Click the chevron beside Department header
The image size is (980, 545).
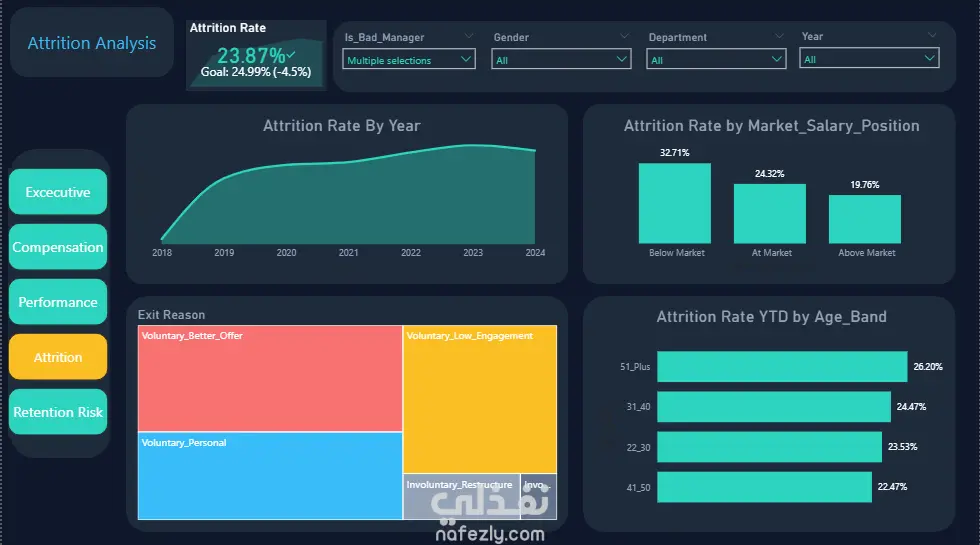pos(779,36)
